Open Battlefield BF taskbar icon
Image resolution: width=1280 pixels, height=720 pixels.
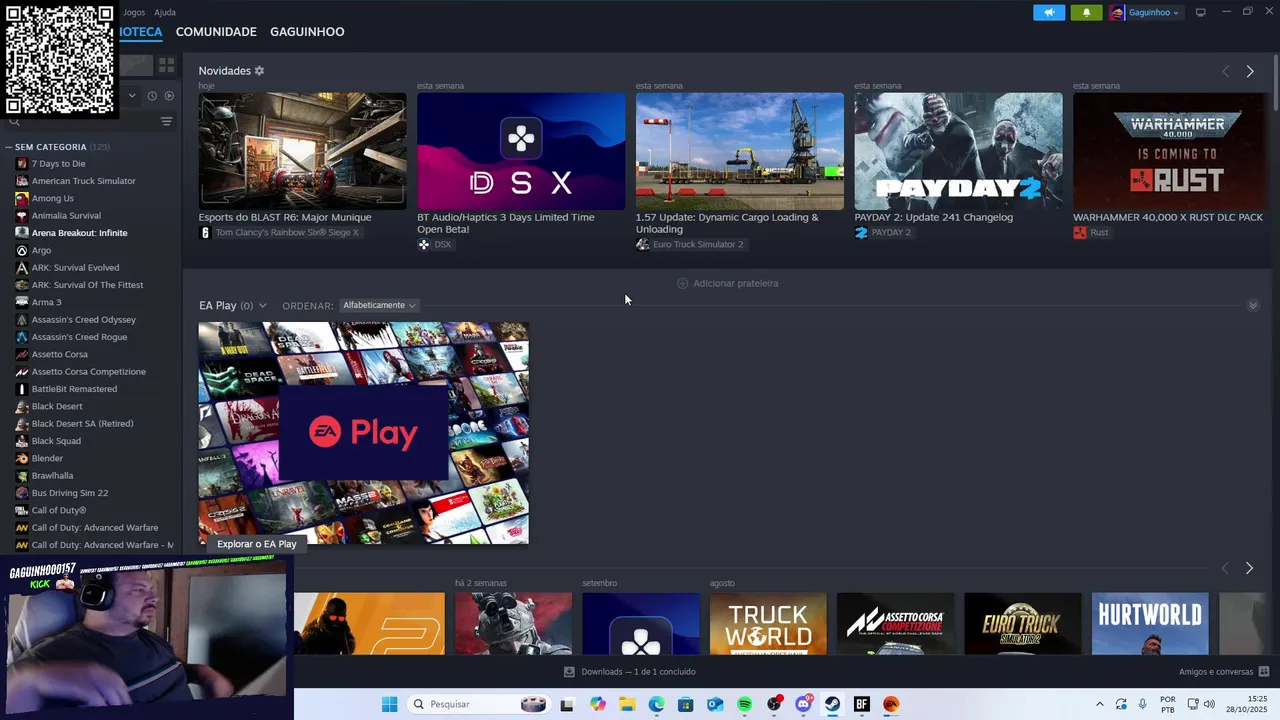(x=862, y=704)
